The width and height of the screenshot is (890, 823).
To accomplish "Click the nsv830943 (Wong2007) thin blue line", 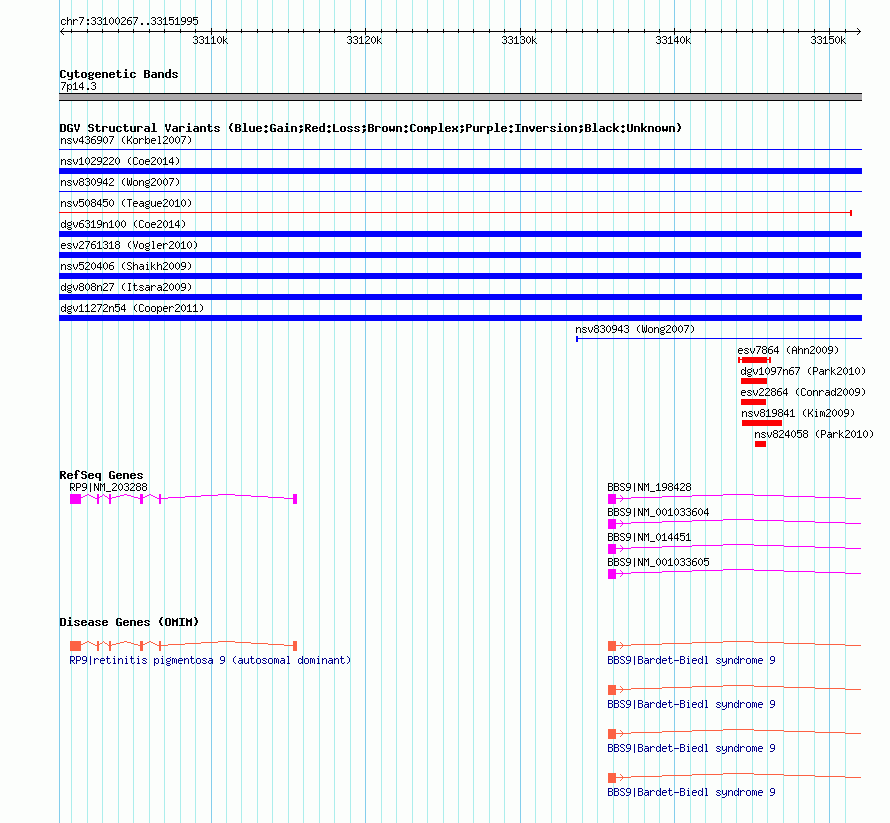I will (719, 339).
